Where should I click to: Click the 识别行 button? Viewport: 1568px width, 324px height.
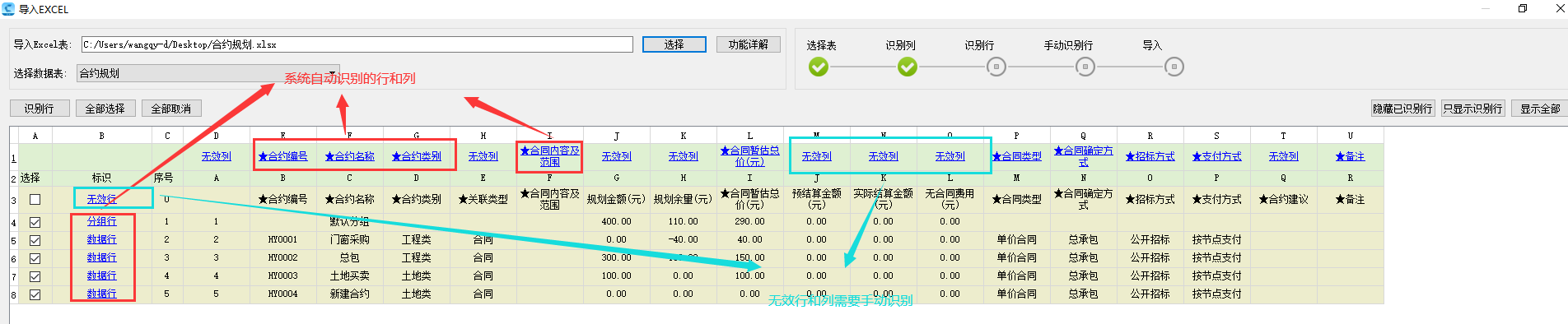coord(39,109)
